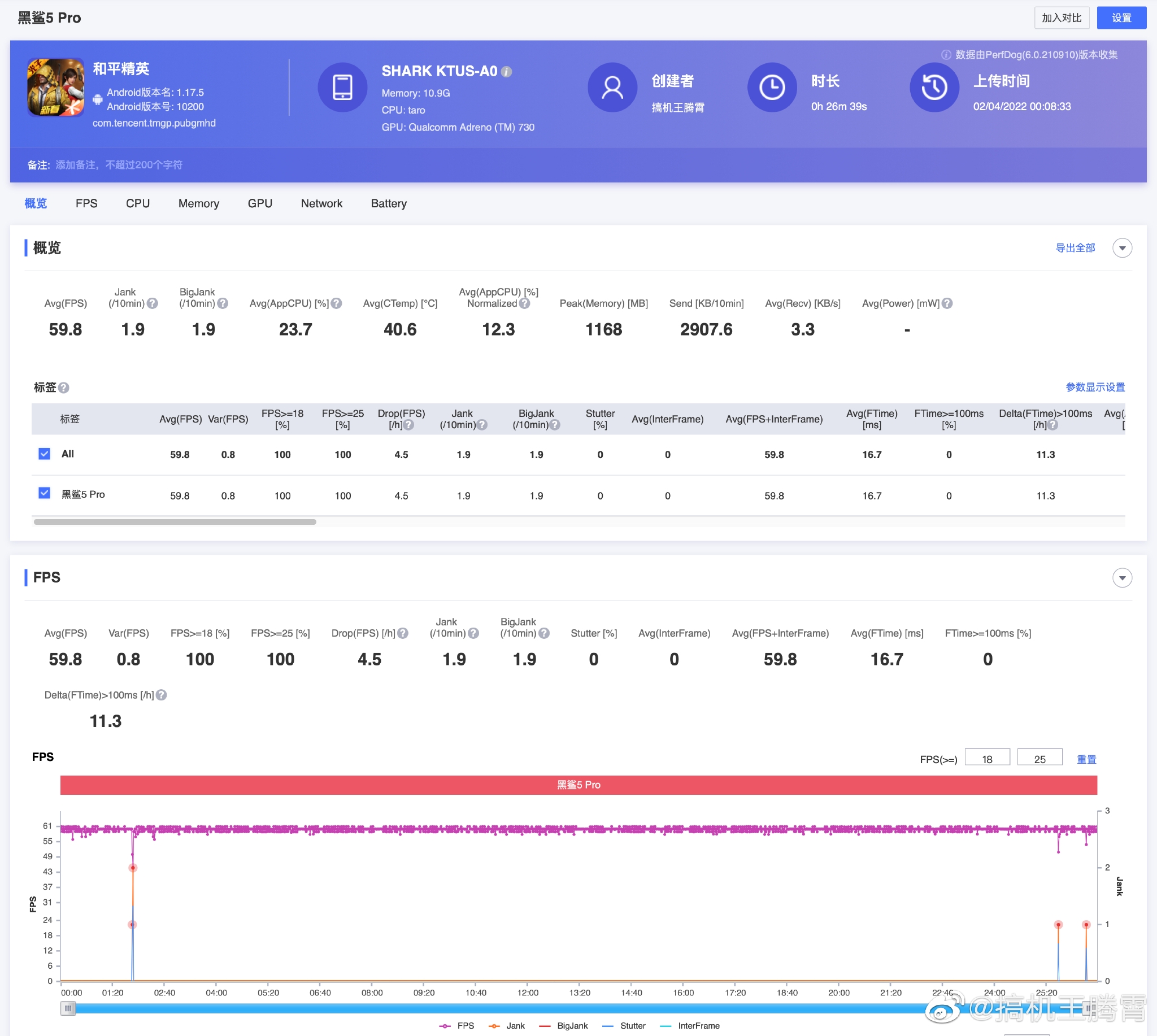1157x1036 pixels.
Task: Click the device tablet icon
Action: (x=342, y=87)
